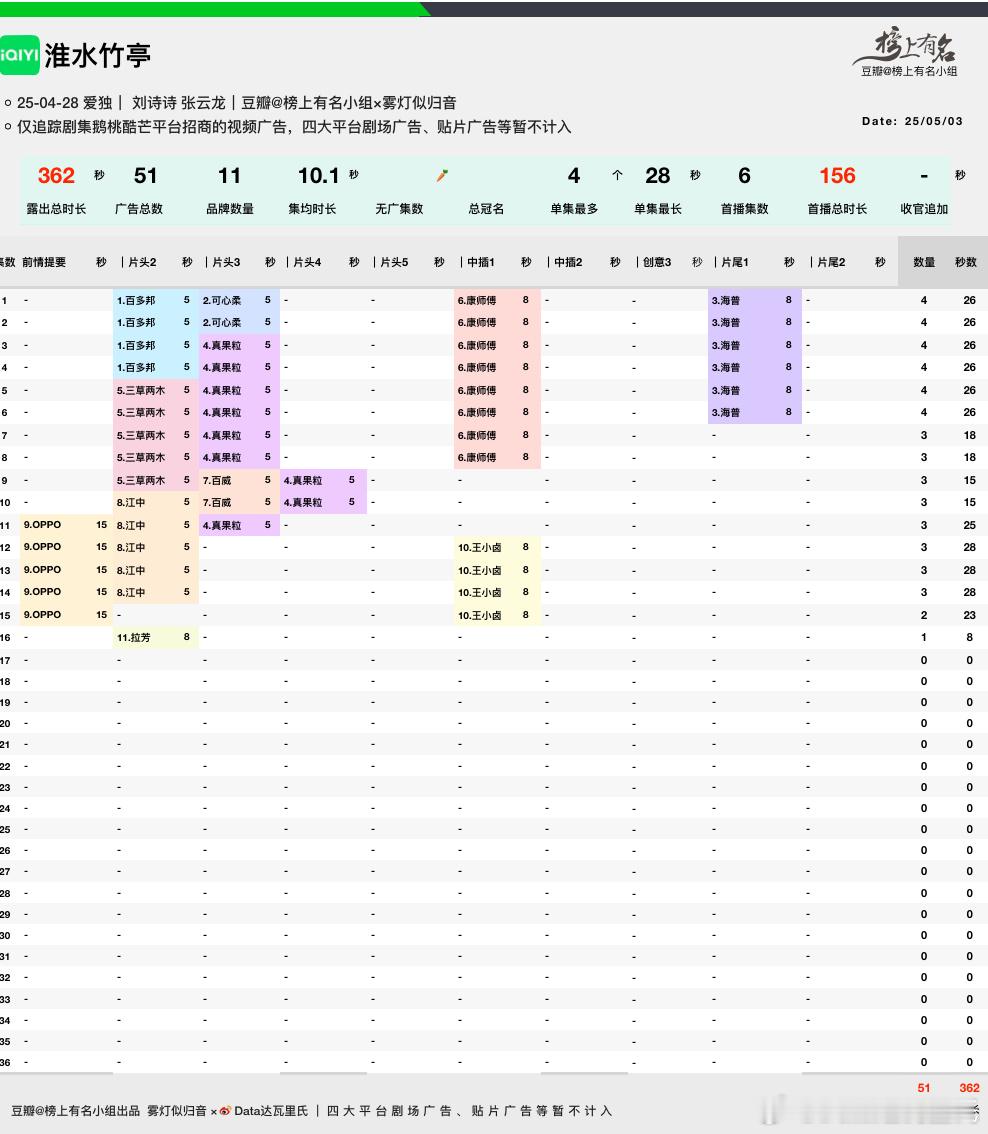Click the 集均时长 label

tap(312, 208)
